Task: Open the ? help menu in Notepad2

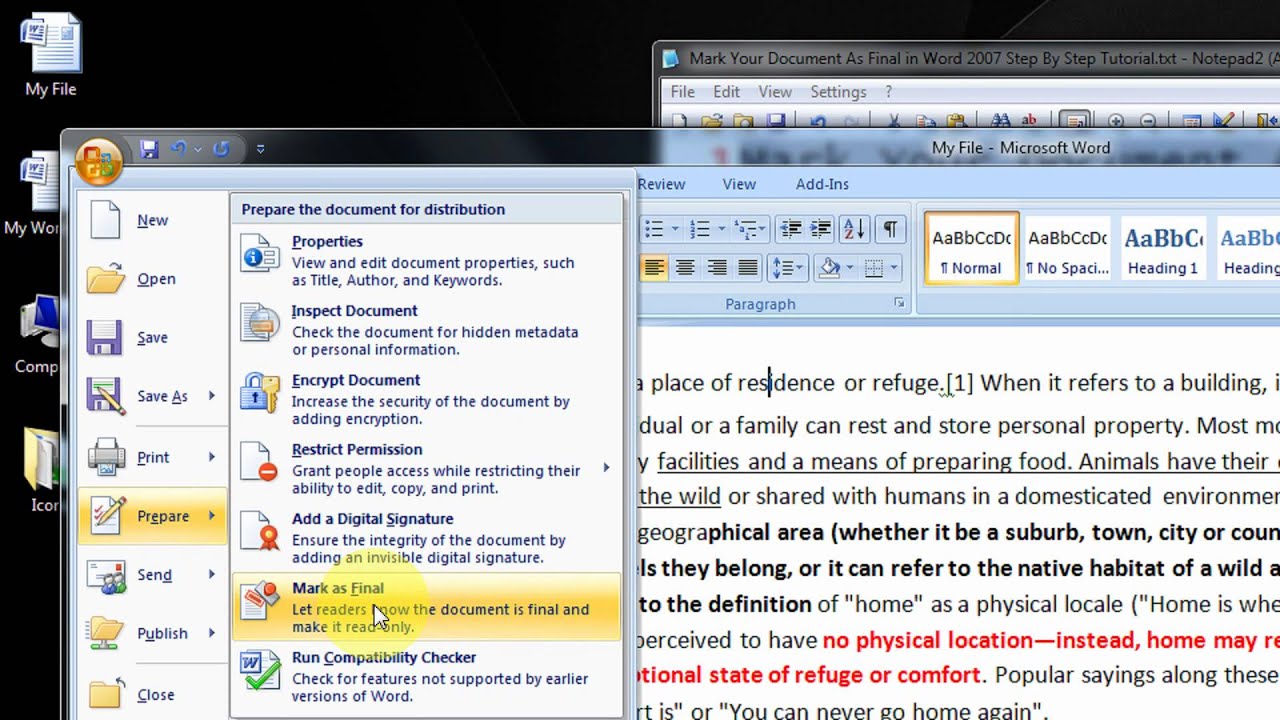Action: pyautogui.click(x=888, y=92)
